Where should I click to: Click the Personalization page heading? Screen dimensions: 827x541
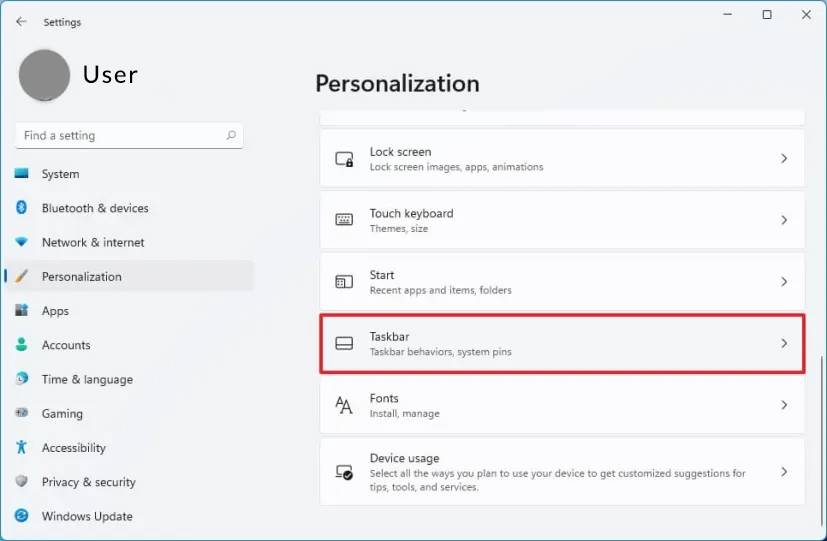(x=397, y=83)
